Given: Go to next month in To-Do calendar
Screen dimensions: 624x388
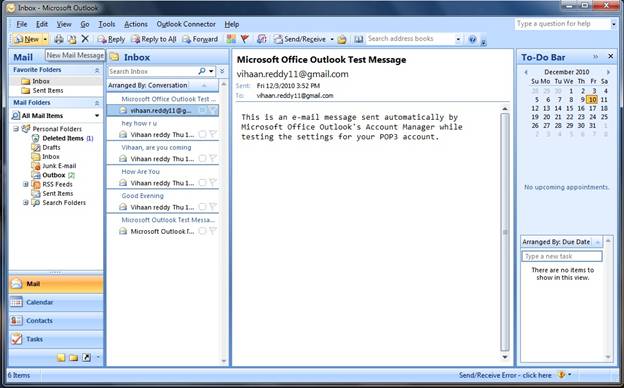Looking at the screenshot, I should [608, 72].
